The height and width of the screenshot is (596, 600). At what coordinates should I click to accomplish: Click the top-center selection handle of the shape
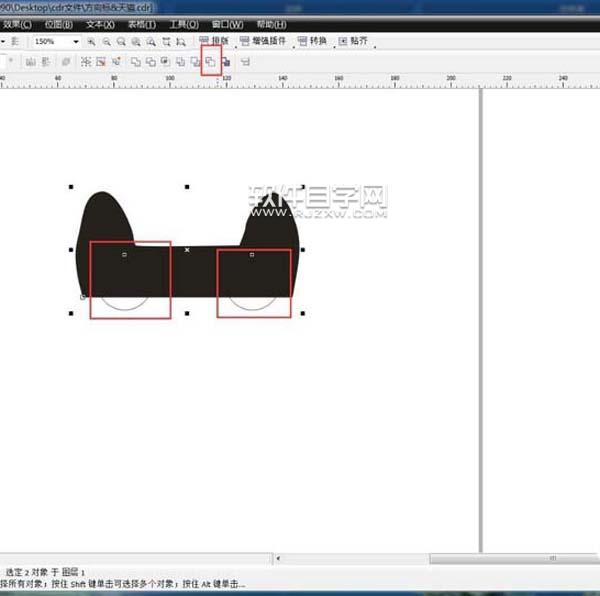187,186
